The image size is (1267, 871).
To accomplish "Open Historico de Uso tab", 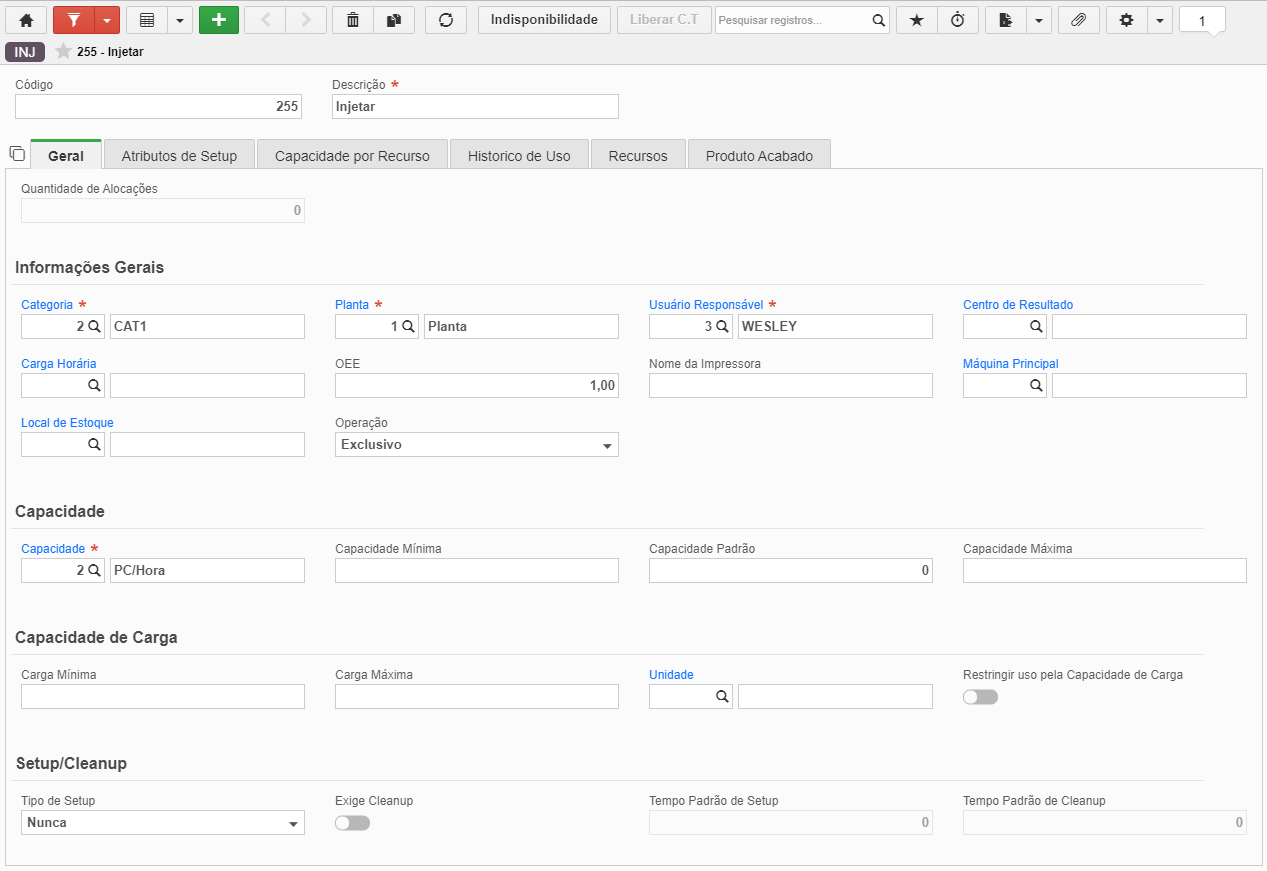I will point(519,156).
